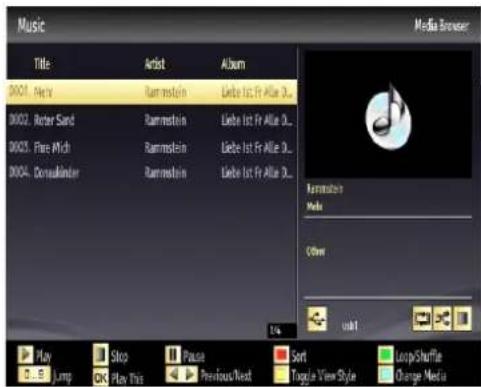Click the Stop square icon

click(x=101, y=355)
